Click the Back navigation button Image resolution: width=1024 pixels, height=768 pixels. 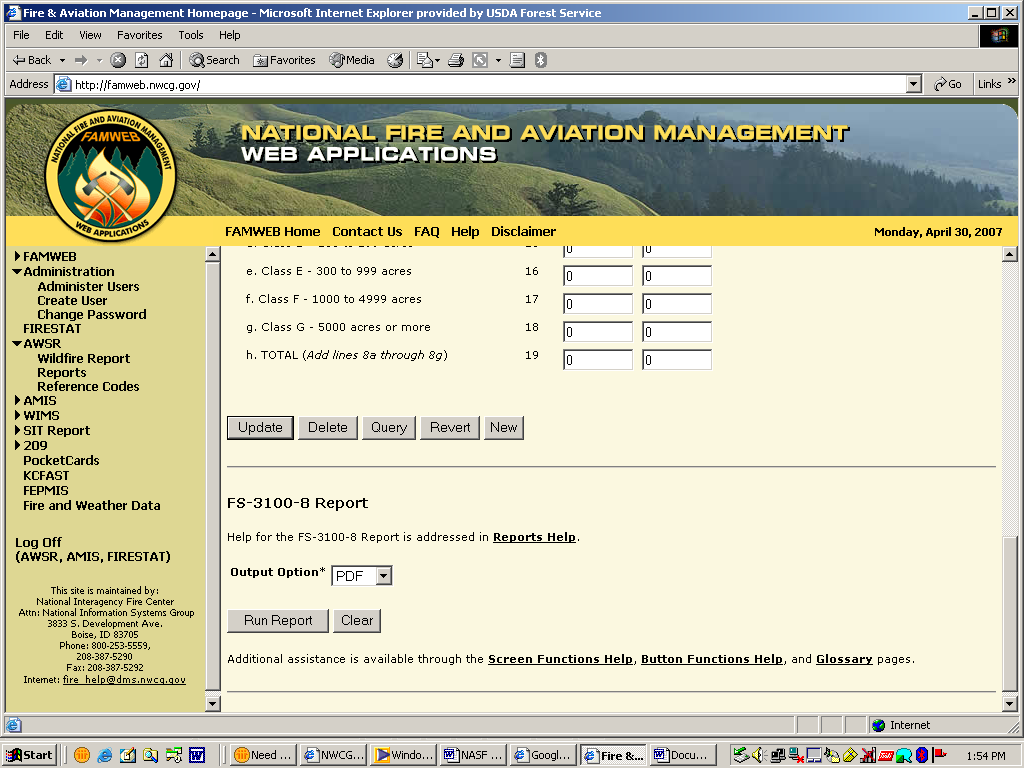[x=32, y=60]
